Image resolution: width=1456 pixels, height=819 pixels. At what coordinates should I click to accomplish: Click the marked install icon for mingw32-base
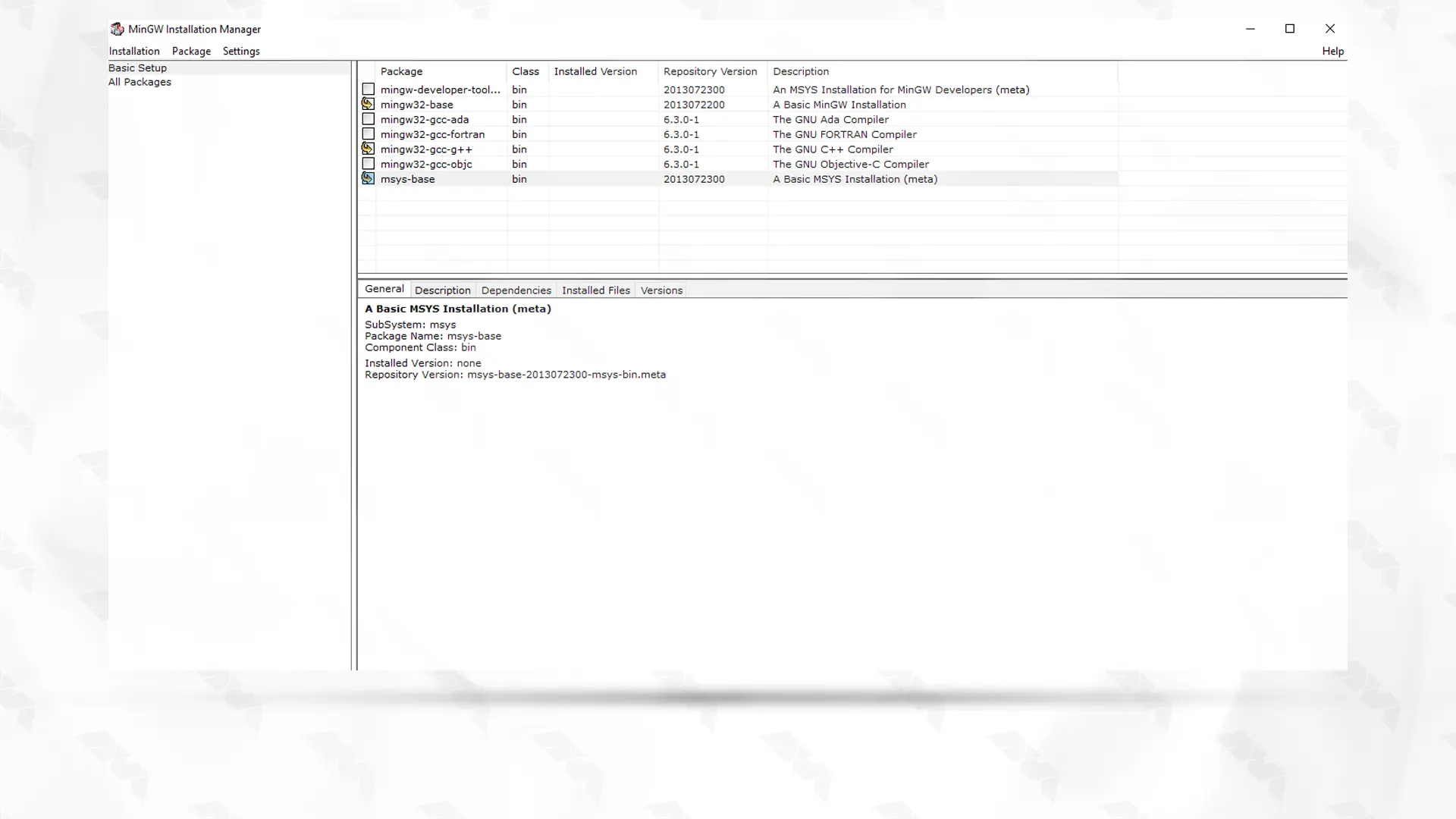coord(369,104)
